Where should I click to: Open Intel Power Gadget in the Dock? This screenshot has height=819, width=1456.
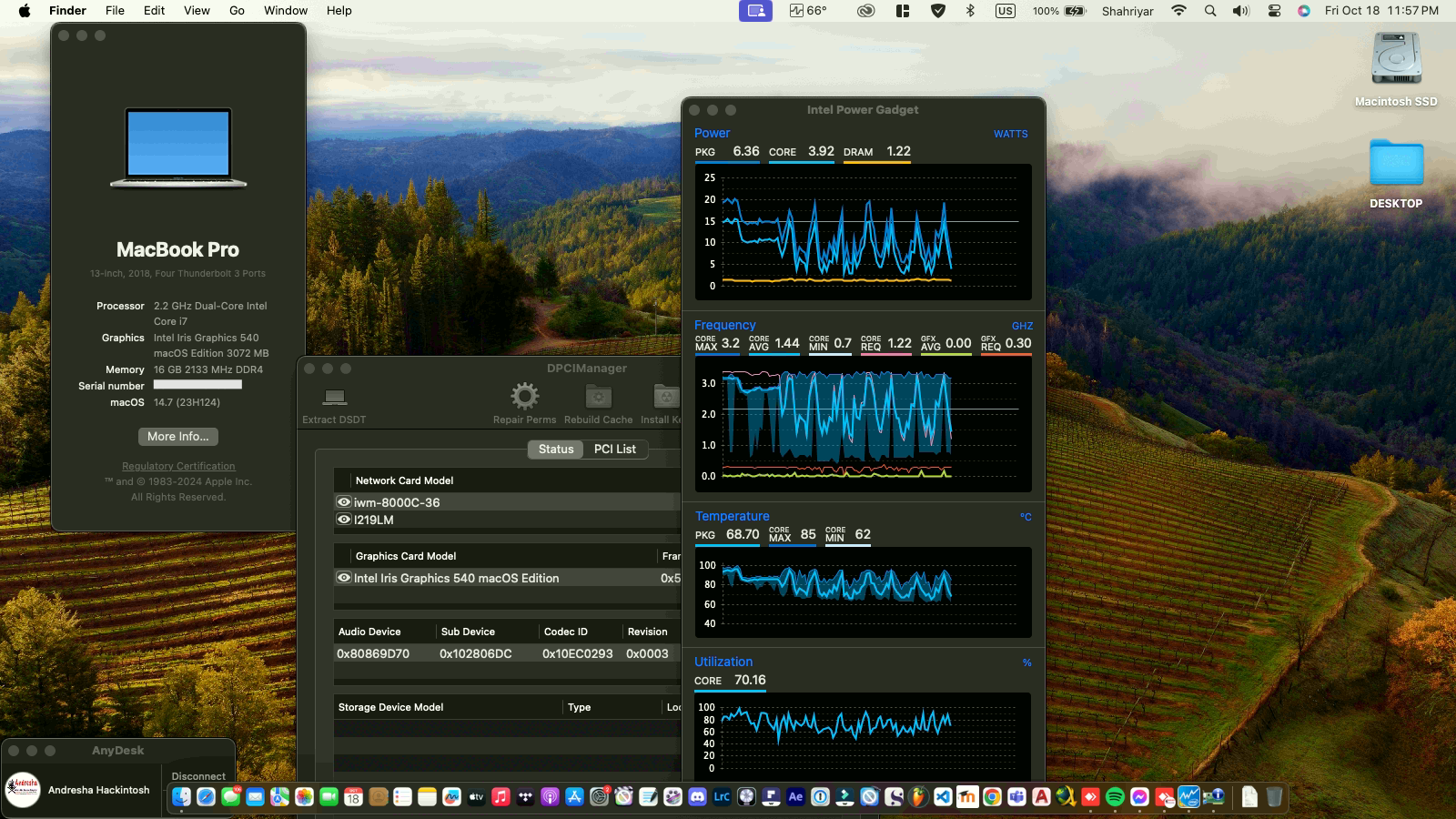(1188, 796)
